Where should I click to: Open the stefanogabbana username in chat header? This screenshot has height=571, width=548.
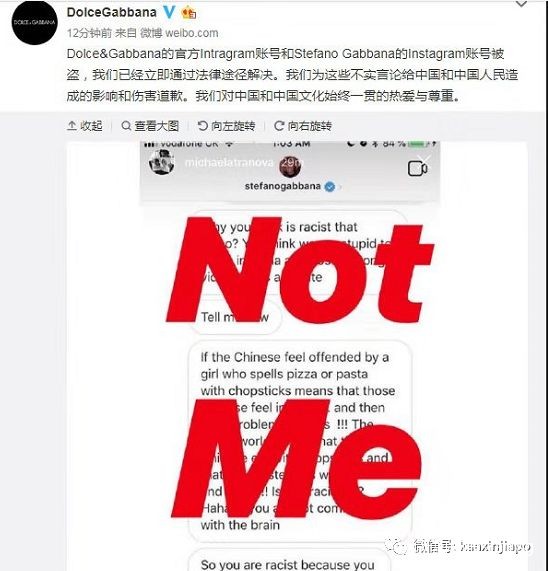[283, 186]
